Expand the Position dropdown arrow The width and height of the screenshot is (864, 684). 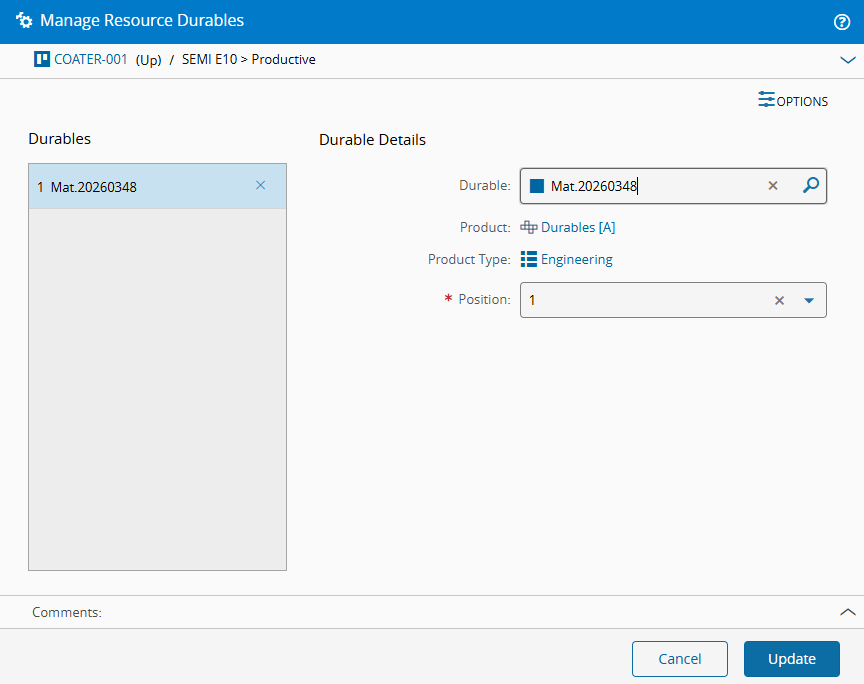click(x=809, y=300)
